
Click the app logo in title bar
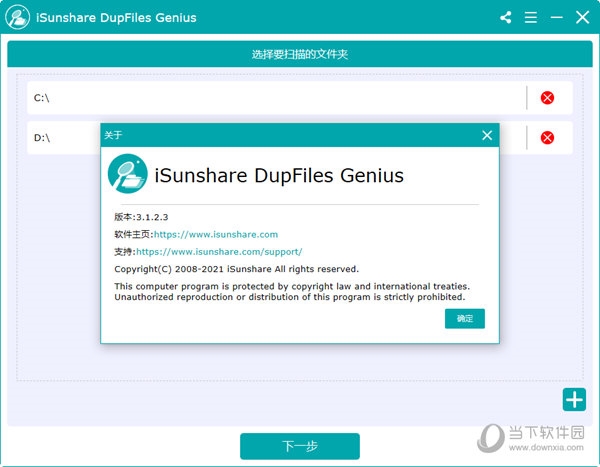coord(18,17)
